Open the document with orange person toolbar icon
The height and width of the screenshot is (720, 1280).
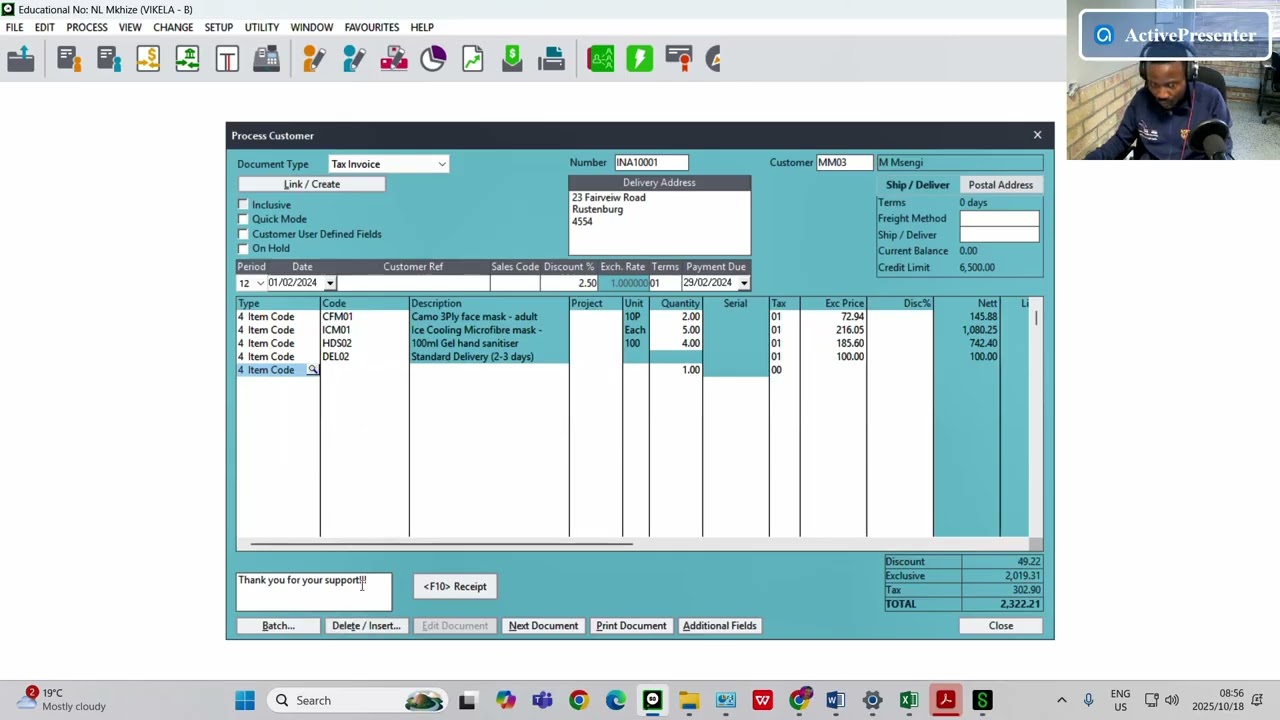68,59
